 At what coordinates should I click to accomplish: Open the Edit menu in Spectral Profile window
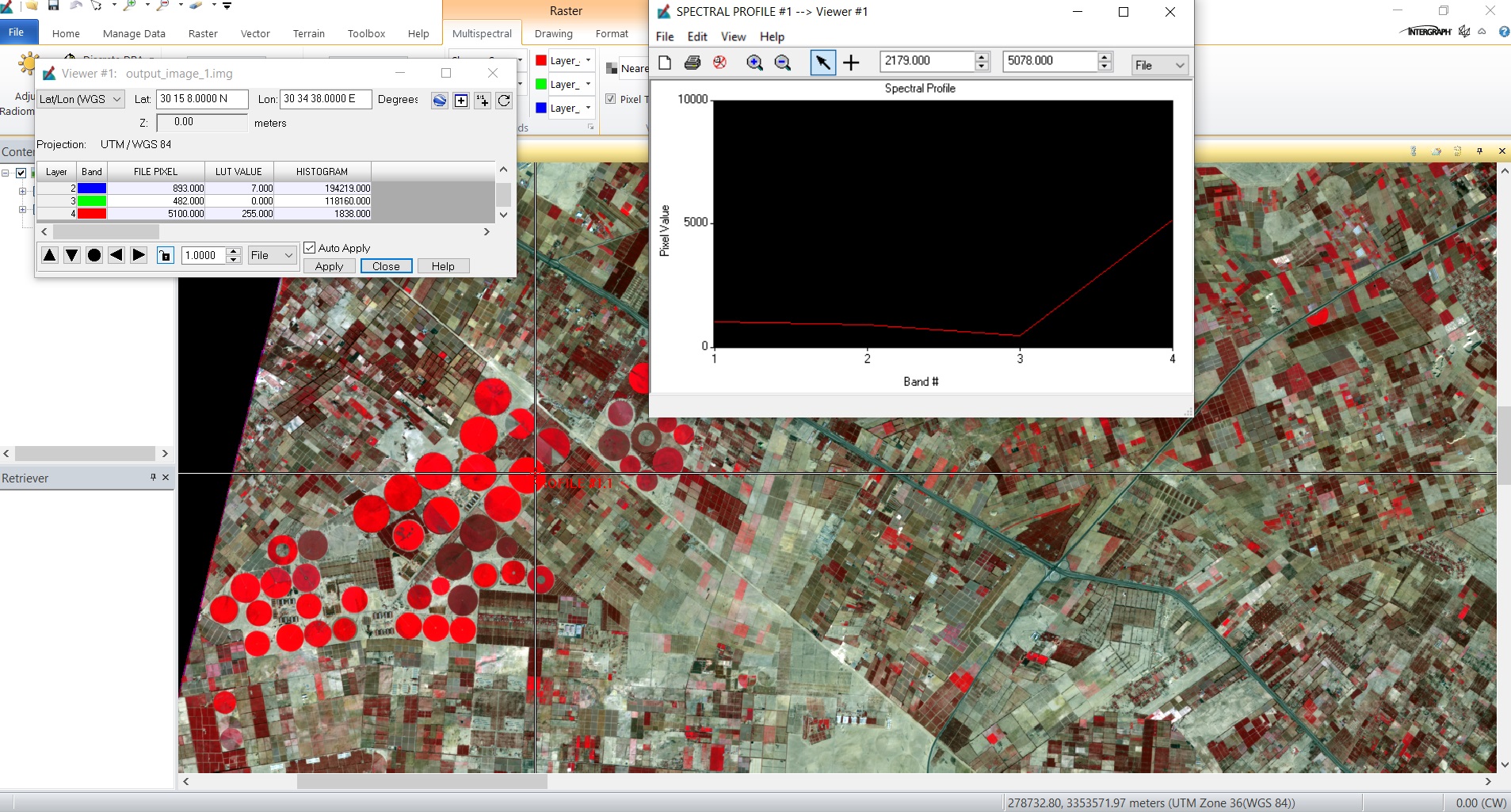(696, 36)
